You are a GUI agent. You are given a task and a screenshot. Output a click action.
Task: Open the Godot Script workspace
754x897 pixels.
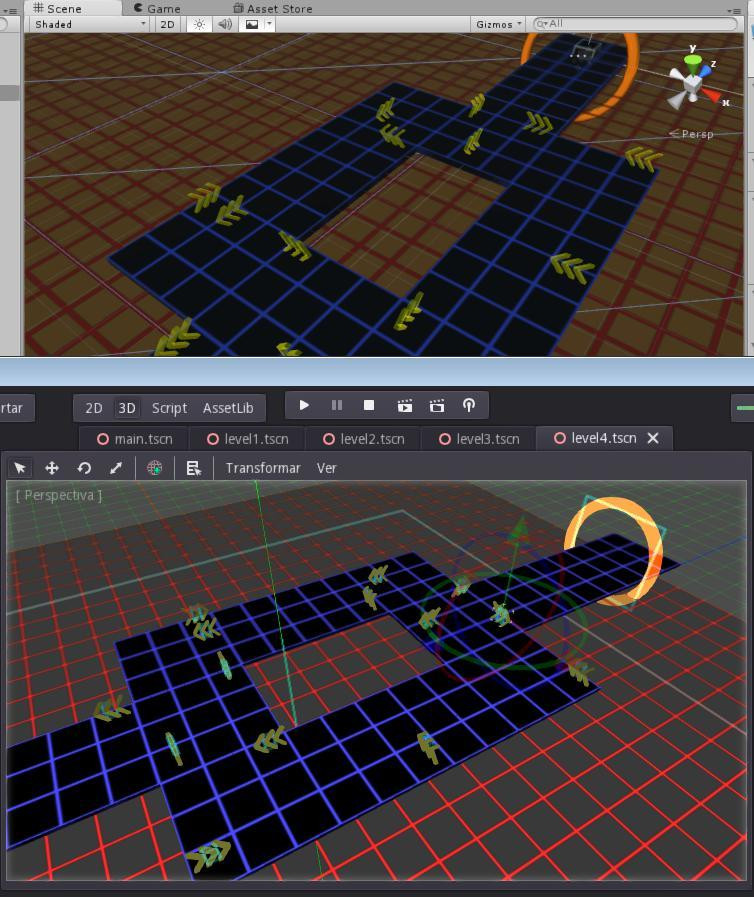169,408
